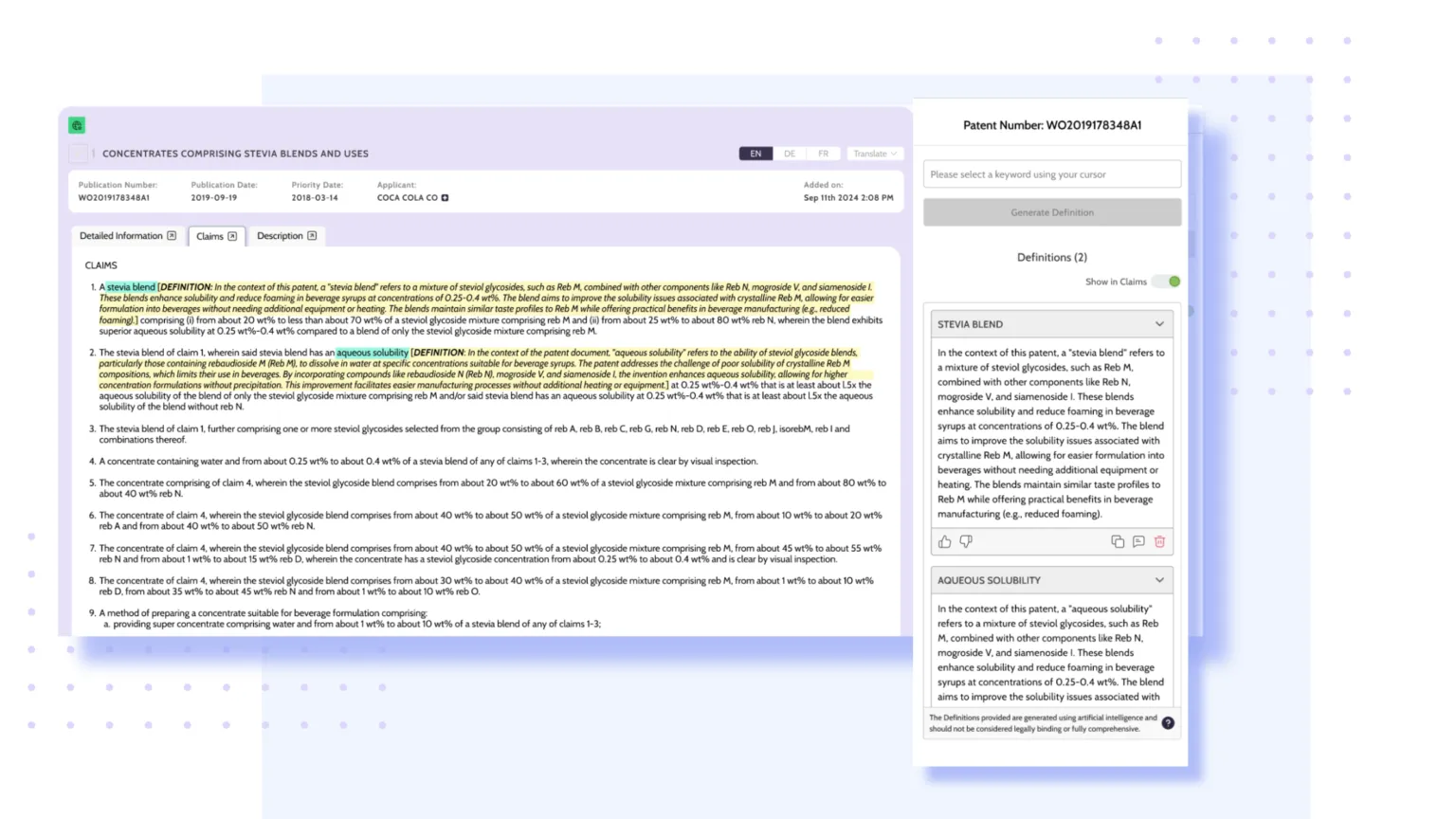This screenshot has height=819, width=1456.
Task: Click claim 5 text about concentrate
Action: point(493,488)
